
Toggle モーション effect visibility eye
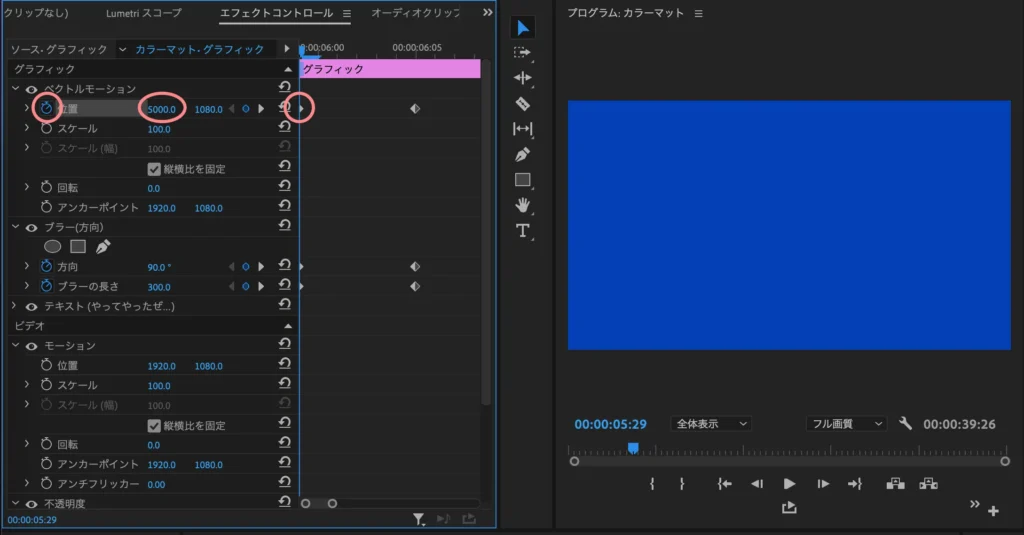point(31,346)
